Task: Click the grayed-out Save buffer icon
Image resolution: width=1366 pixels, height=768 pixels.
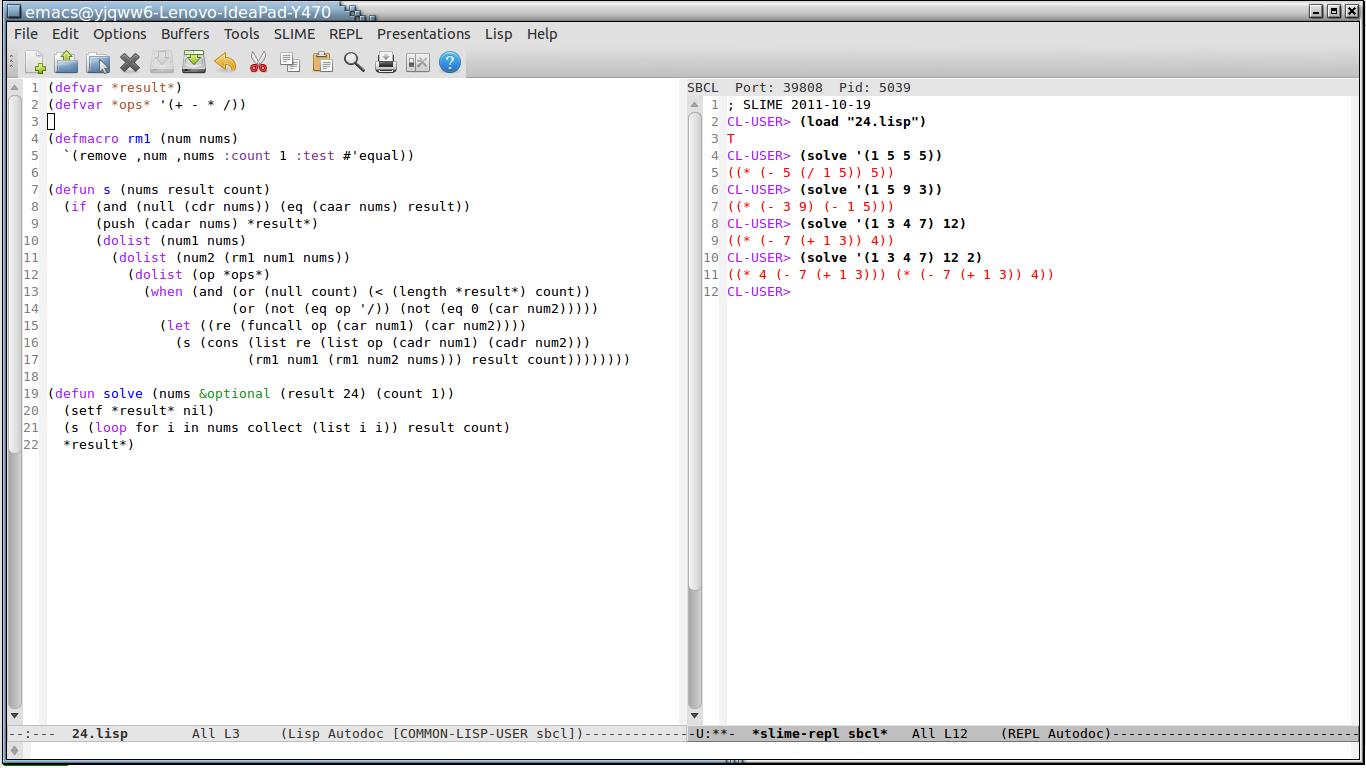Action: 162,62
